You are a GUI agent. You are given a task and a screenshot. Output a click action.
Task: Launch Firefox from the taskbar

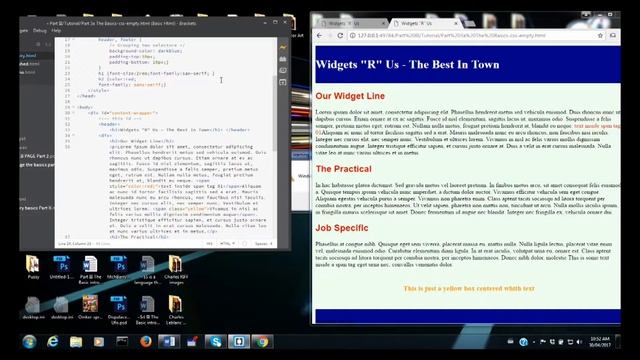coord(146,341)
